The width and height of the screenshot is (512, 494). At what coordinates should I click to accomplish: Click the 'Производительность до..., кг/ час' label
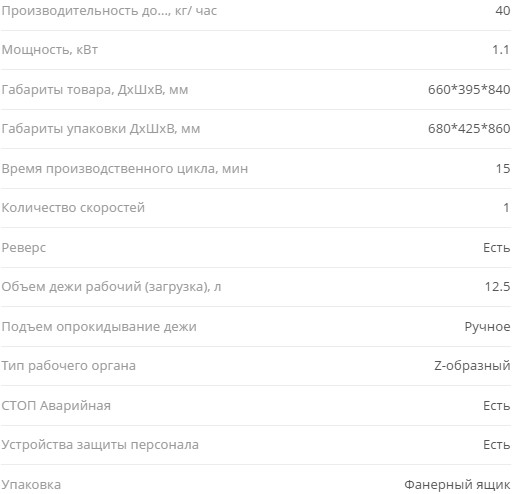(109, 11)
